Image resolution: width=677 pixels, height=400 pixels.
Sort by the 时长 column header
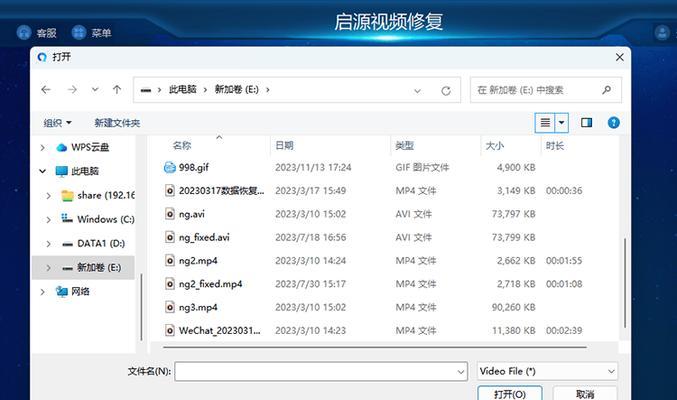tap(555, 146)
